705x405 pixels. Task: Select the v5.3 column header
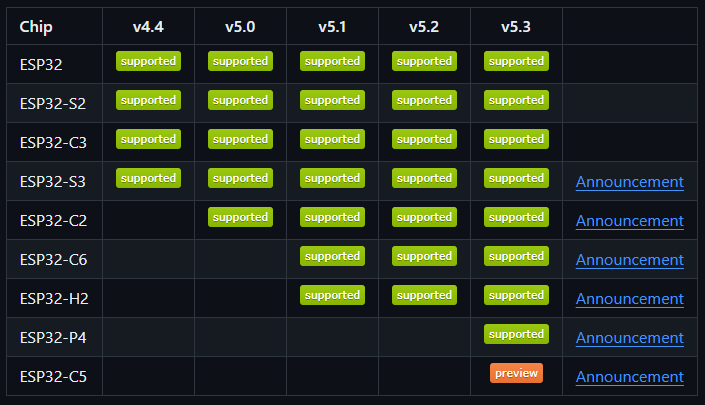click(516, 26)
